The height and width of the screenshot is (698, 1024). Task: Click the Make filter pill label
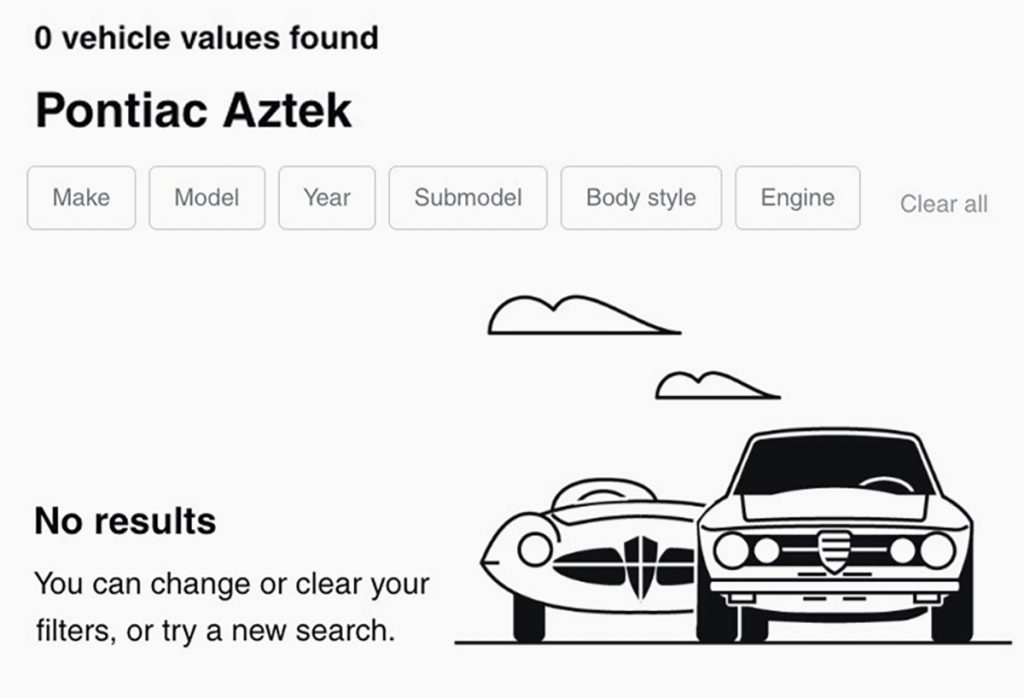coord(80,198)
